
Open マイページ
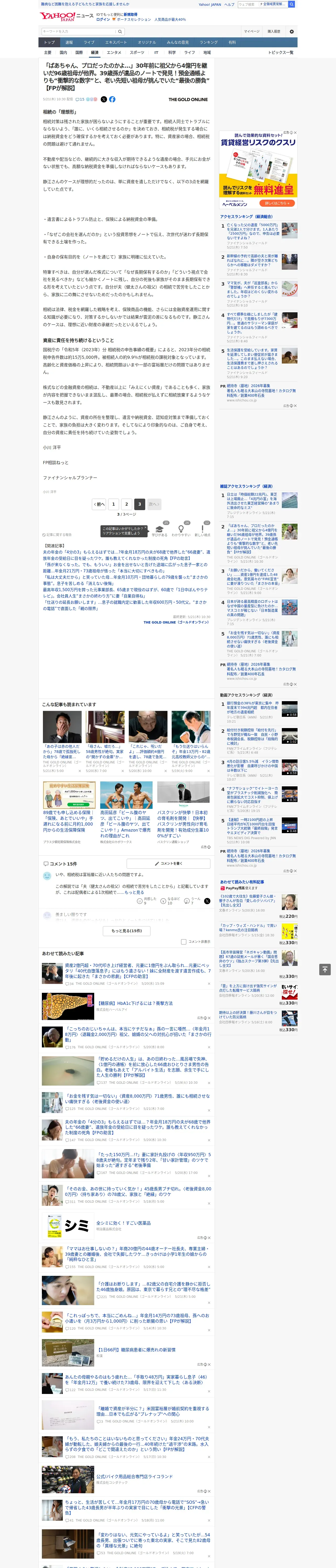[252, 32]
